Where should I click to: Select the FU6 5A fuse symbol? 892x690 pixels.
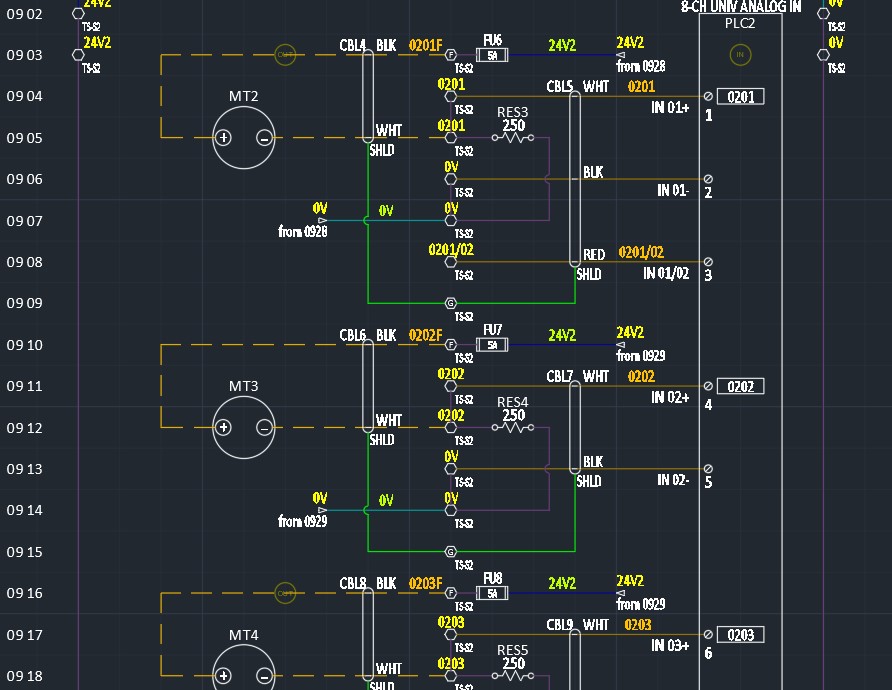pos(492,55)
